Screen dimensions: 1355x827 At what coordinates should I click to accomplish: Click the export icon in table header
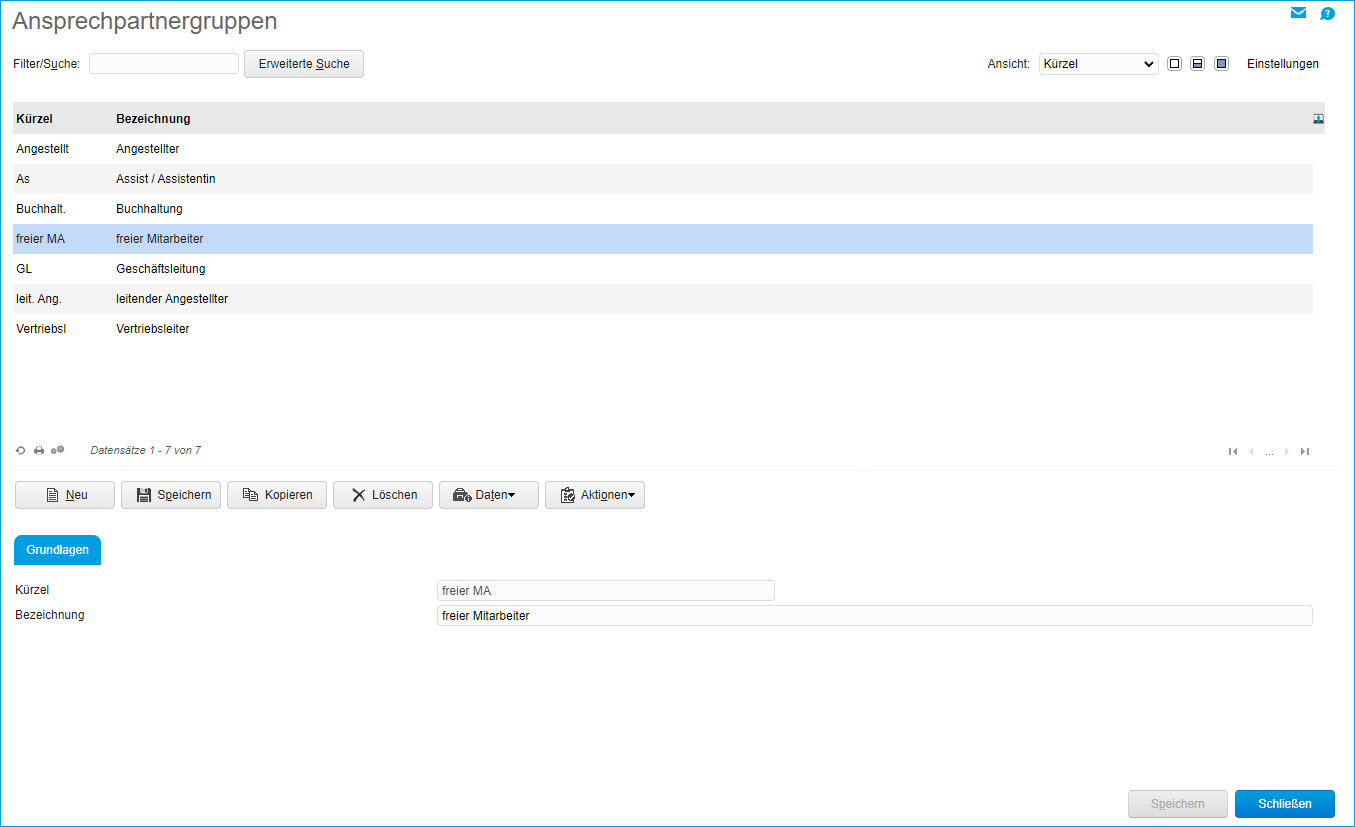(1318, 119)
